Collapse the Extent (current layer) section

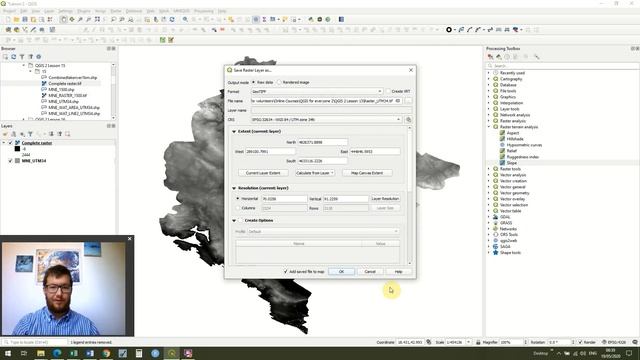click(234, 131)
